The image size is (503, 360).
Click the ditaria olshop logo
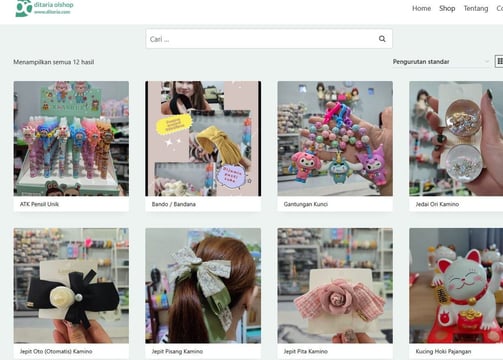tap(45, 8)
